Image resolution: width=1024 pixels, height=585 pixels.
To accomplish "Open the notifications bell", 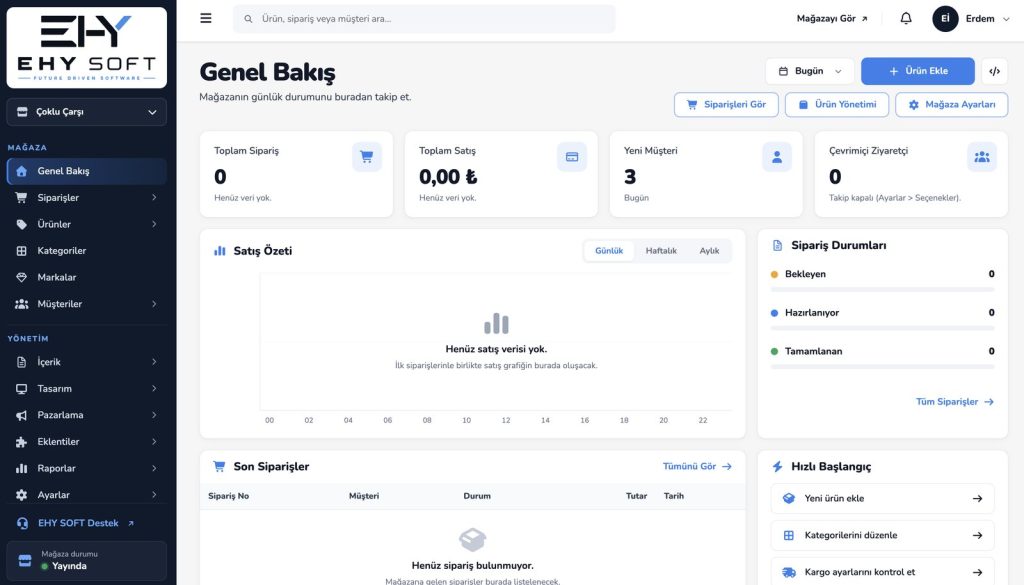I will point(906,18).
